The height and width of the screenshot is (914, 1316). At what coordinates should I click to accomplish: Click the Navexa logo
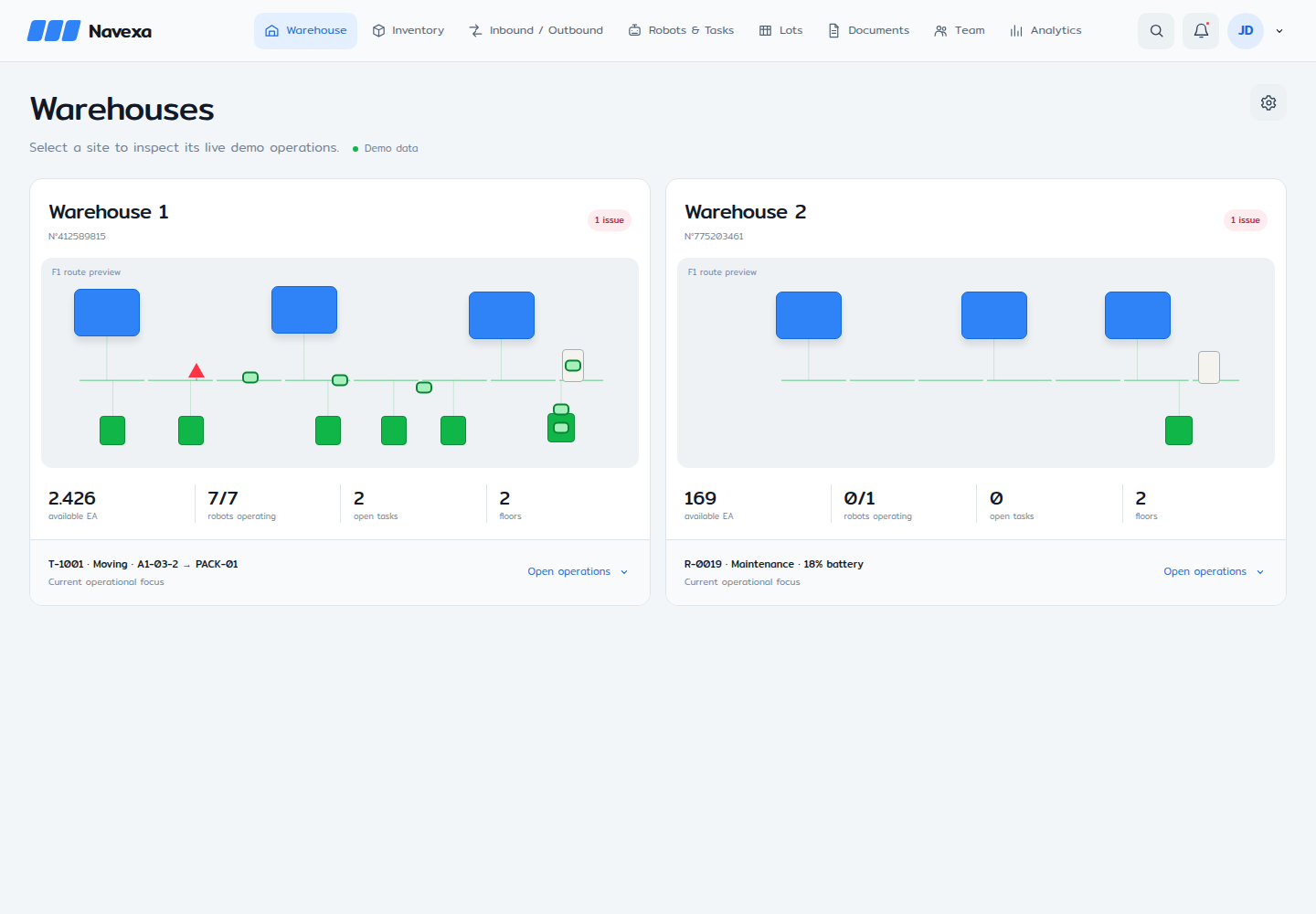[x=90, y=31]
